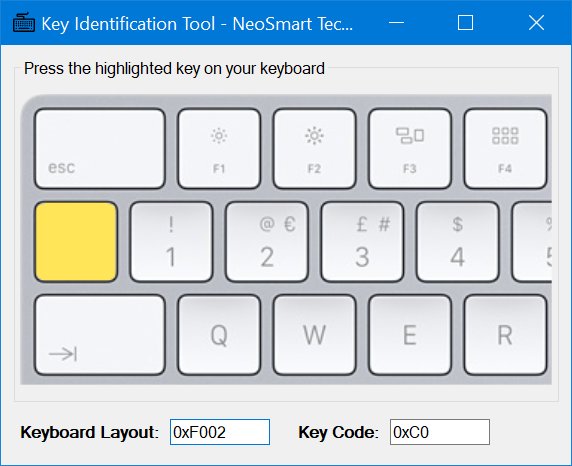Click the R key
The width and height of the screenshot is (572, 466).
(505, 335)
